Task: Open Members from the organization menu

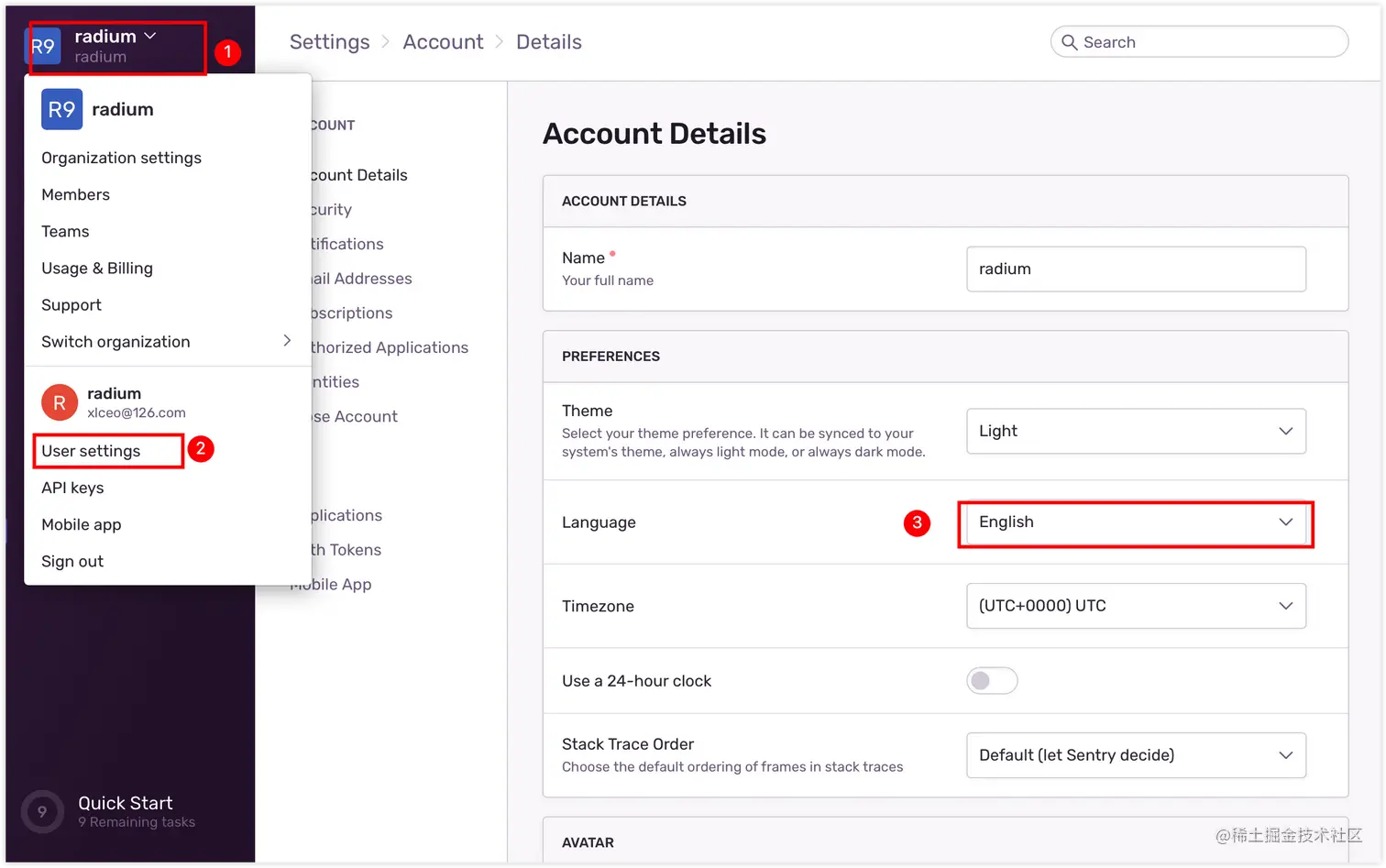Action: 75,194
